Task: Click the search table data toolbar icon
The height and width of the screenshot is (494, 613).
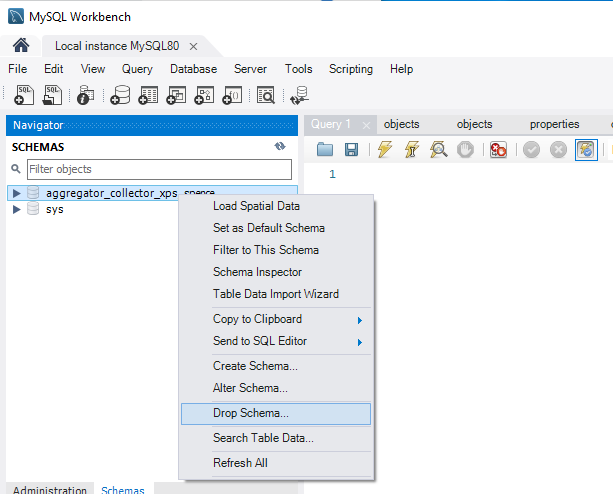Action: 266,95
